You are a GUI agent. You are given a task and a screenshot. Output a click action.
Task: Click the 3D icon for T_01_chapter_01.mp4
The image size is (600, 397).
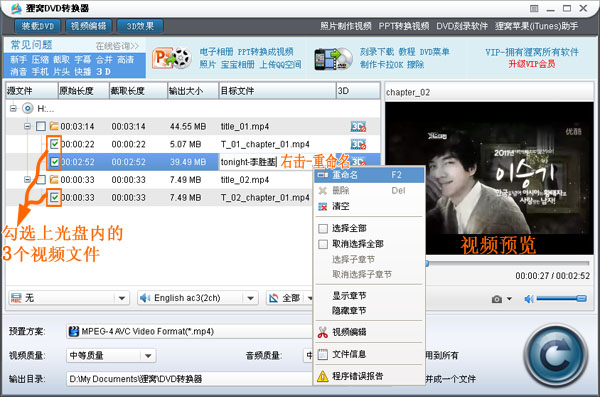[358, 144]
